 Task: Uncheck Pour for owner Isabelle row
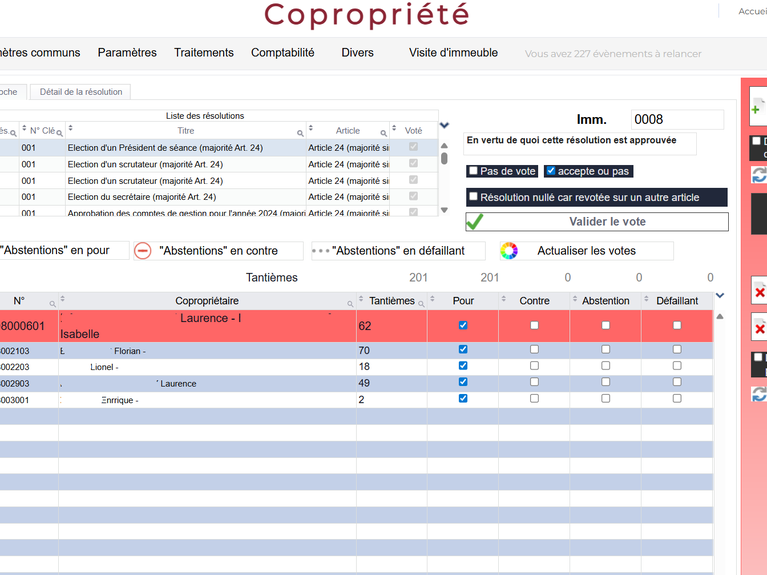(x=463, y=325)
